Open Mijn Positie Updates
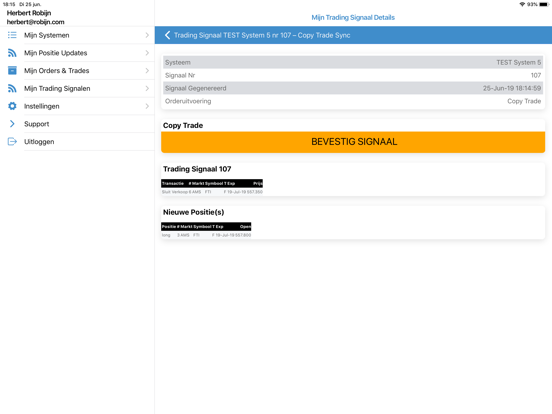Screen dimensions: 552x414 pos(77,53)
